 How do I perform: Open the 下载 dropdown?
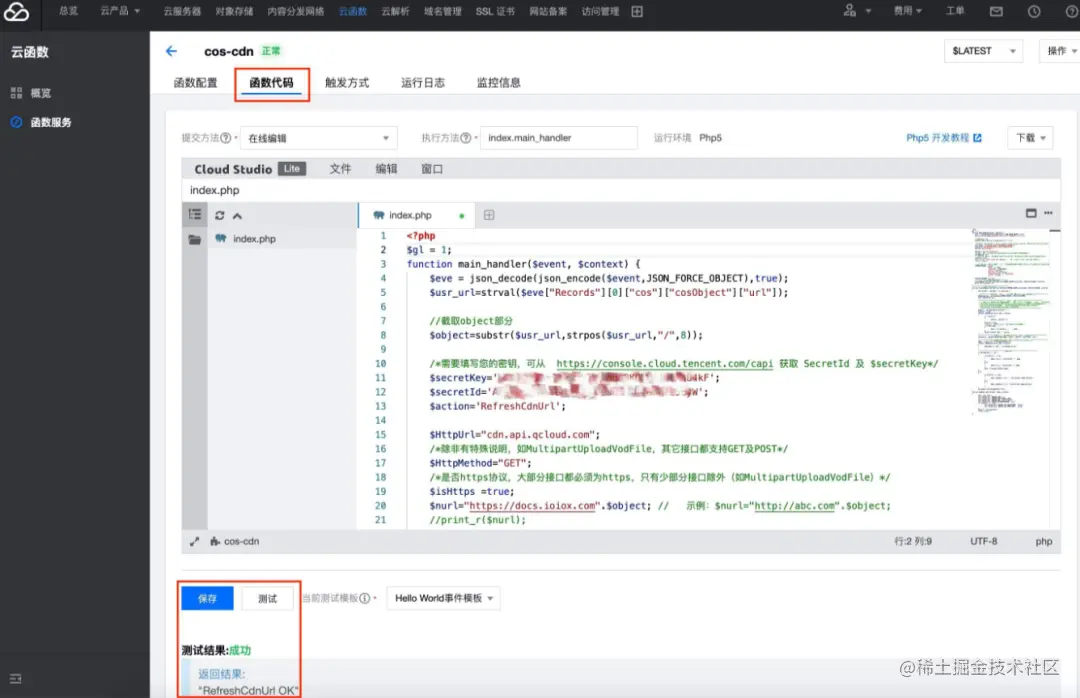pos(1030,138)
